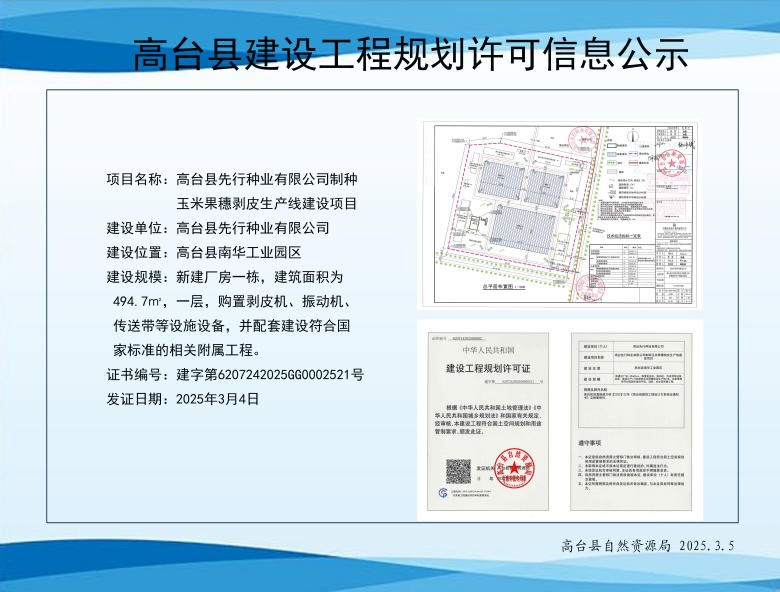This screenshot has height=592, width=780.
Task: Open the permit details page image with 遵守事项
Action: point(631,421)
